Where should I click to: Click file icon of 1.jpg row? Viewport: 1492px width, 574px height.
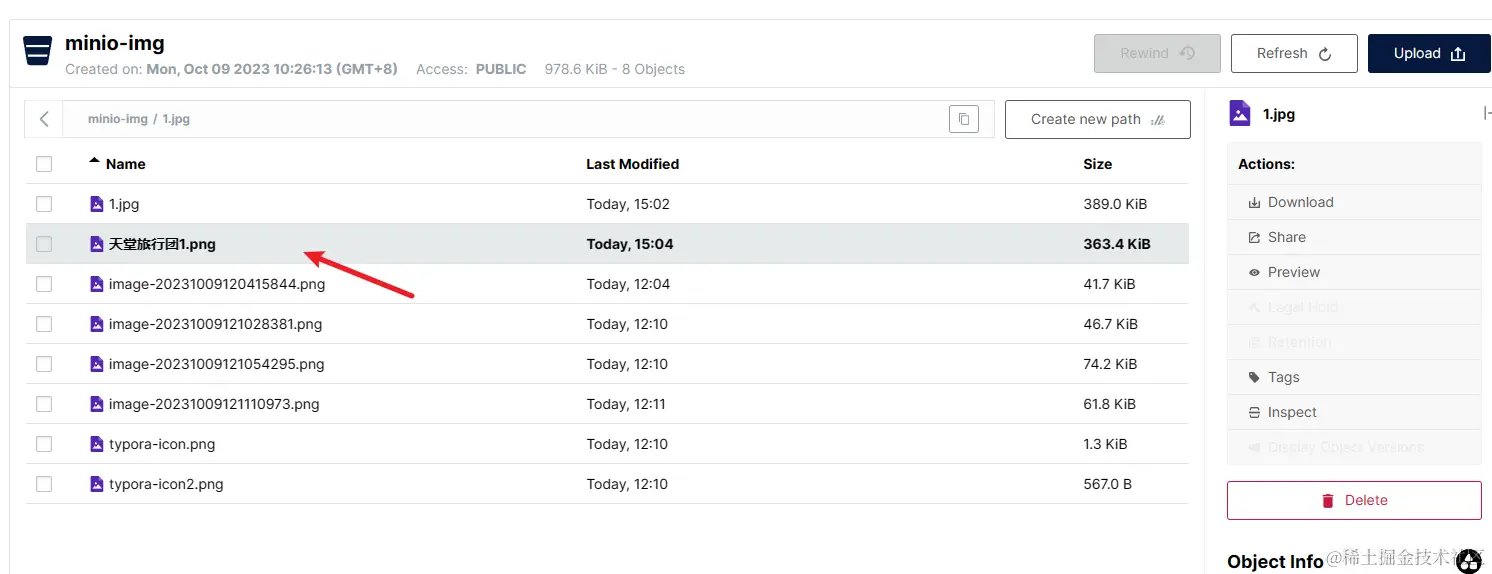coord(97,204)
